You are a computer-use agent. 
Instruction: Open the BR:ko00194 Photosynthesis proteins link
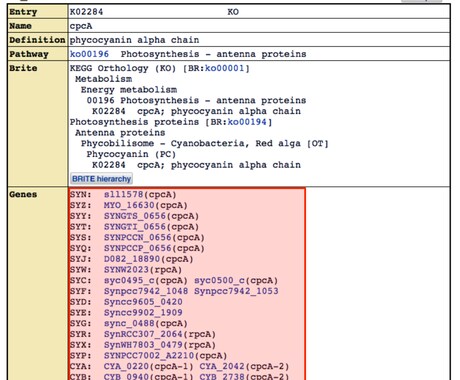pos(247,122)
